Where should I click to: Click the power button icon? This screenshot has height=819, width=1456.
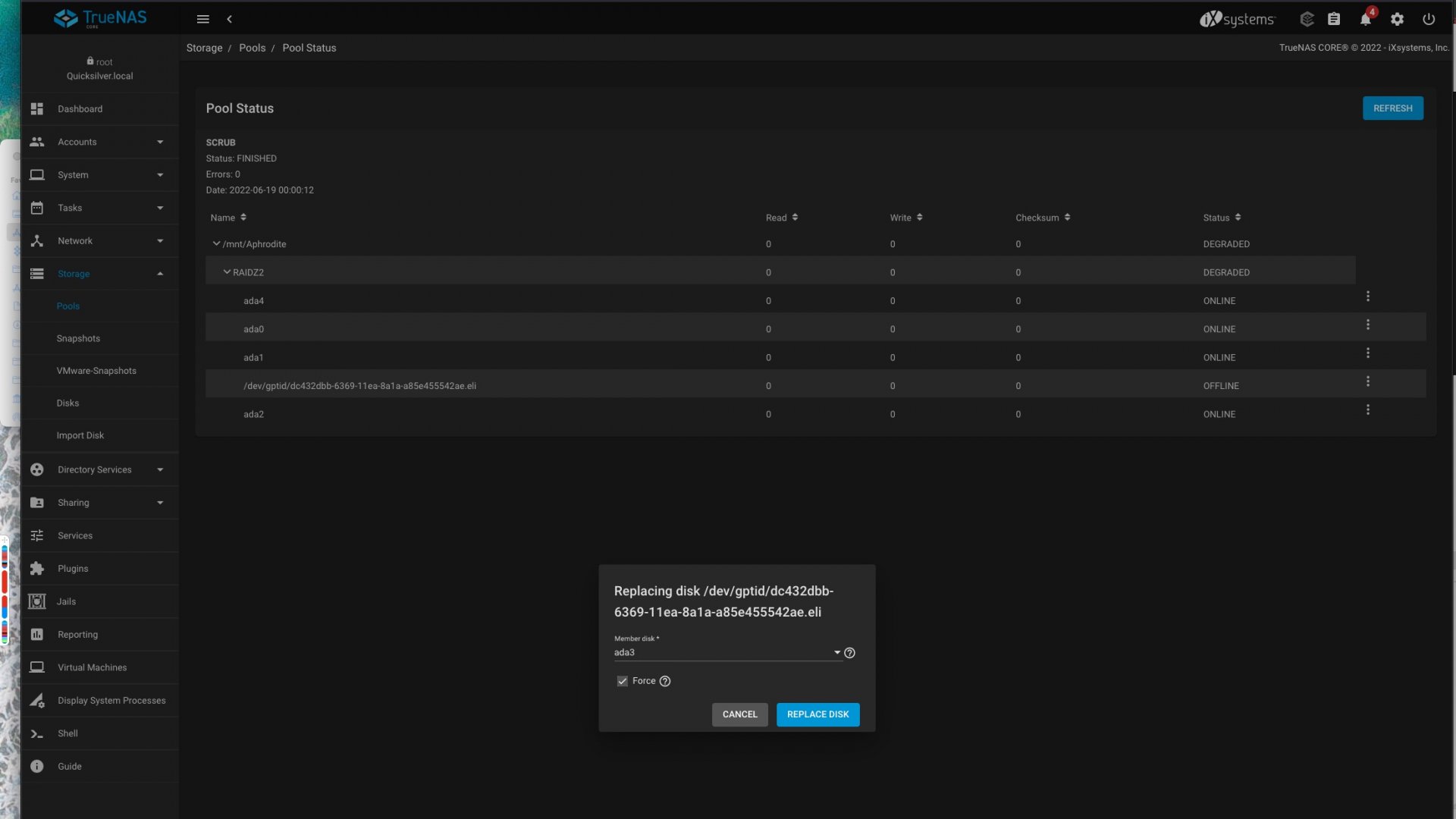point(1429,19)
